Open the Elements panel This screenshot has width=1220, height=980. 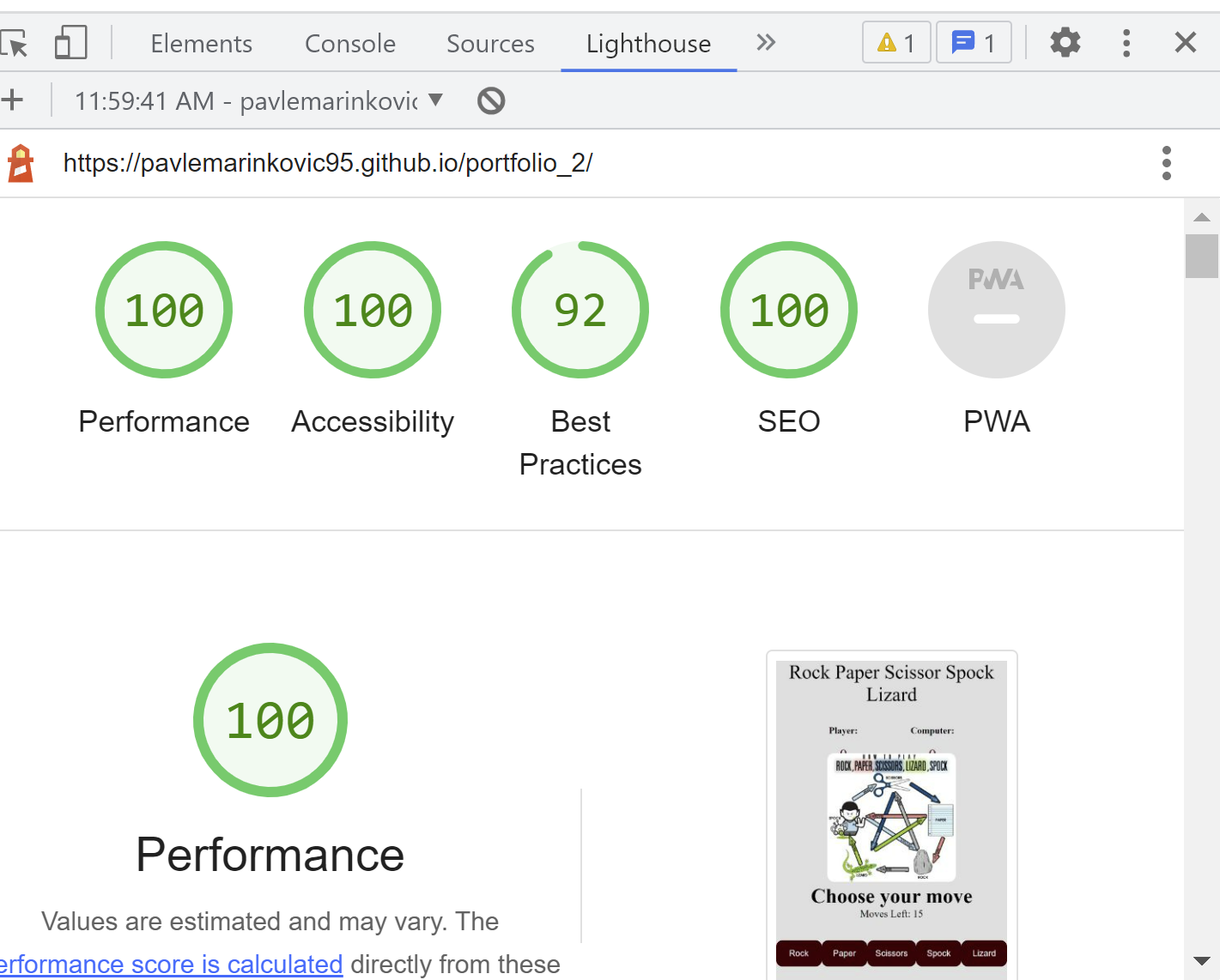201,43
